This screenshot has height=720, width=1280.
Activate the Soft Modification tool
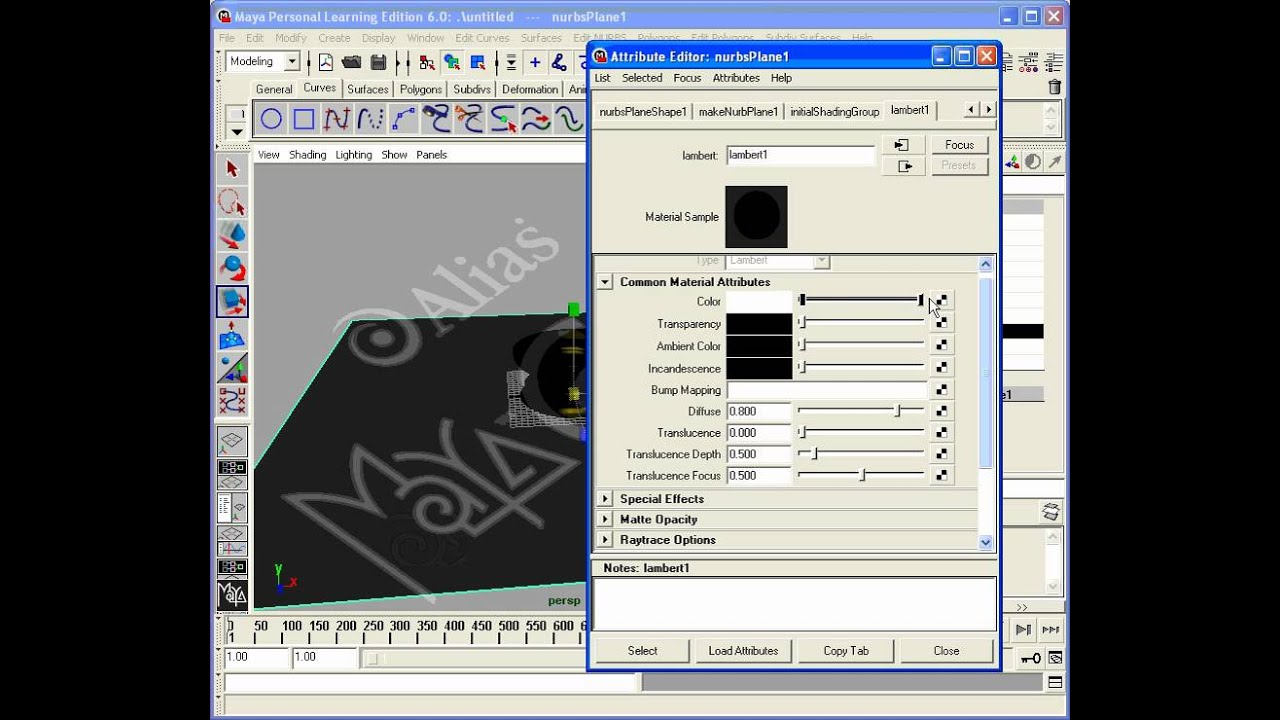coord(232,335)
